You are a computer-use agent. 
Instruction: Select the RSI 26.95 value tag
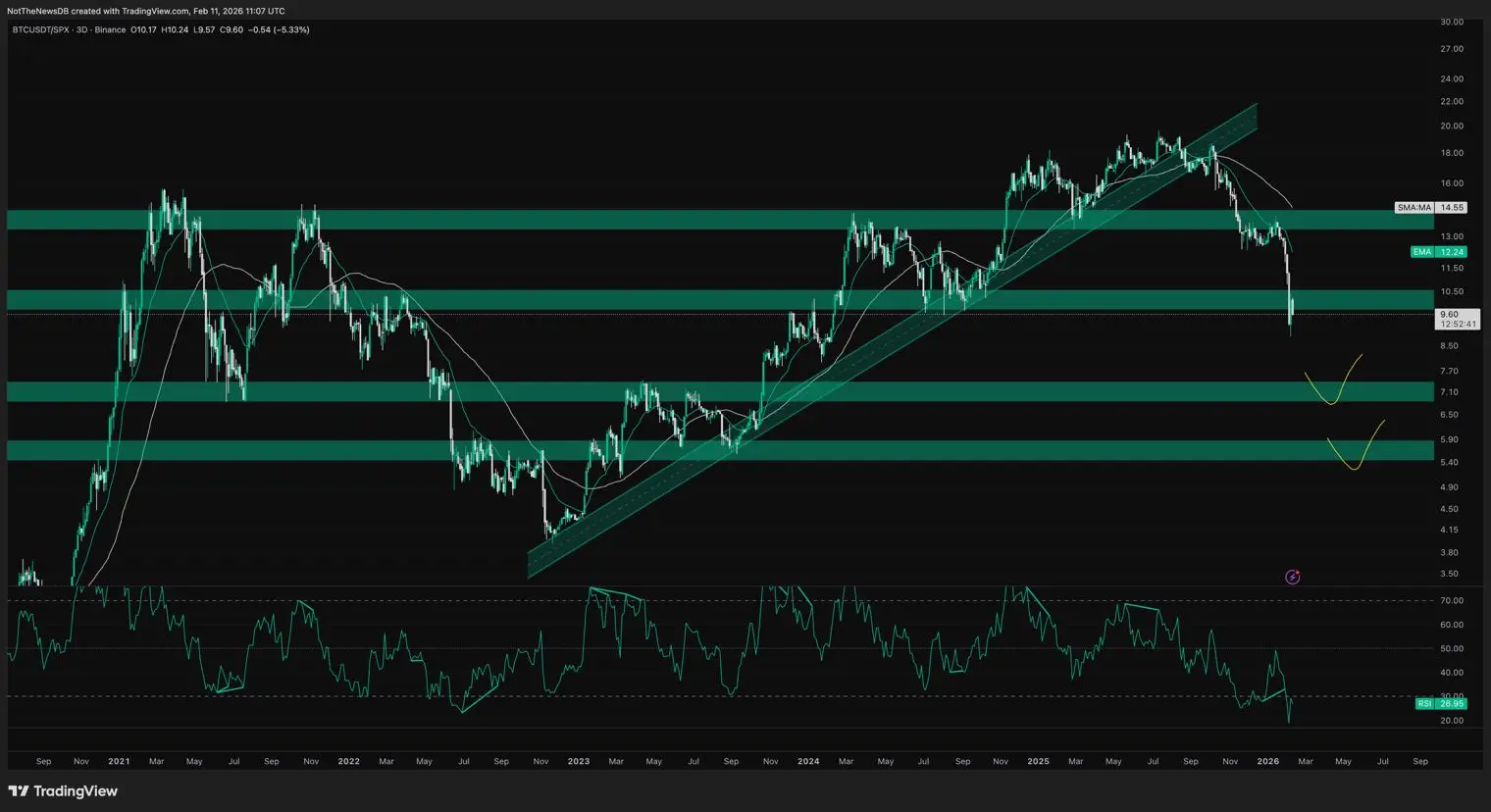click(1441, 703)
